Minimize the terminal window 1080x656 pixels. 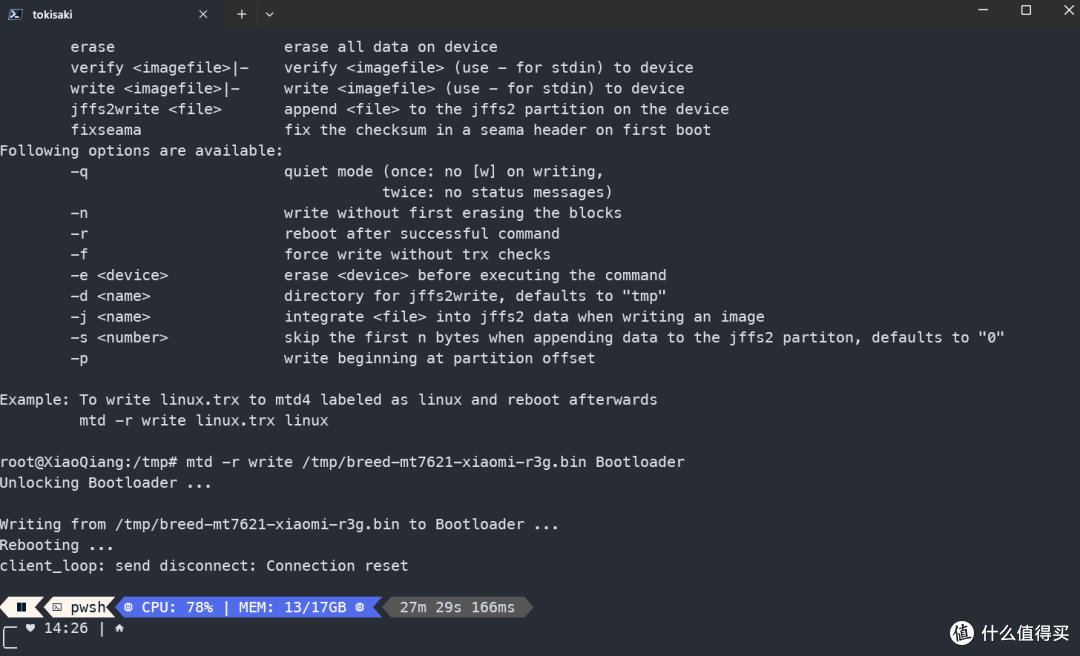coord(983,10)
